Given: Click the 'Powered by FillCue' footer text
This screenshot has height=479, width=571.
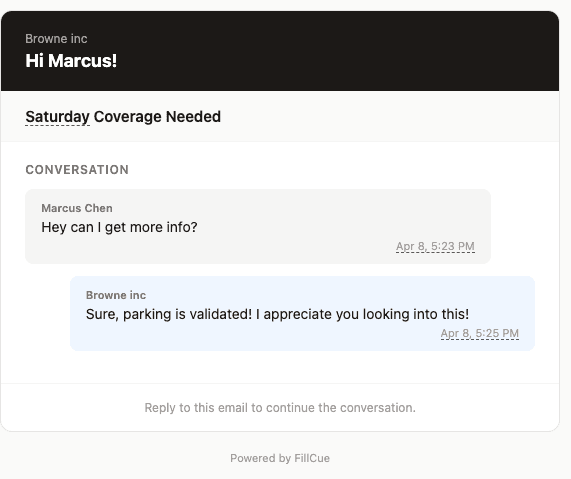Looking at the screenshot, I should (280, 458).
